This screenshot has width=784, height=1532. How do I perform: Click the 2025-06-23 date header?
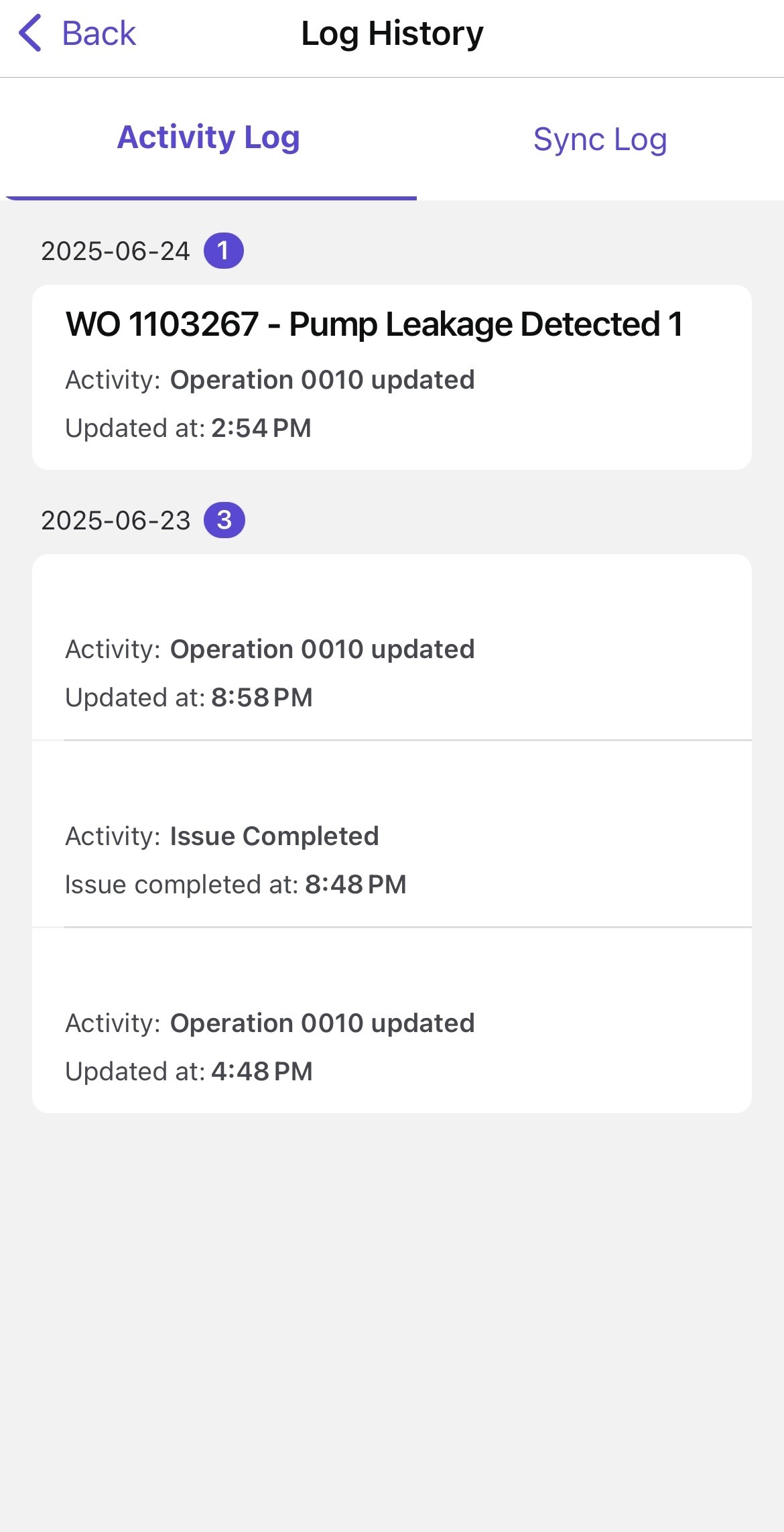pos(115,521)
